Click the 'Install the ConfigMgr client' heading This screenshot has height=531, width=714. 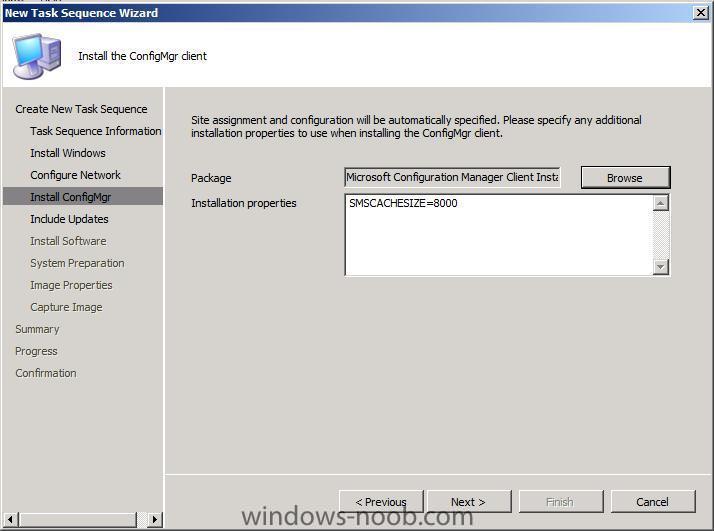(x=143, y=56)
